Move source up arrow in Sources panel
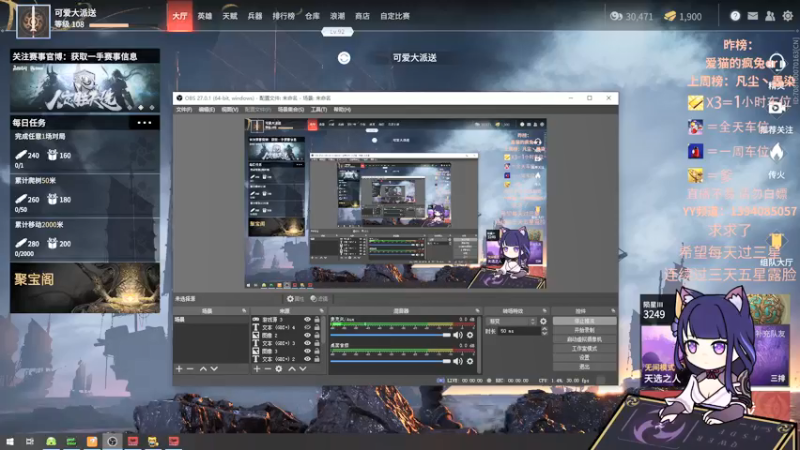This screenshot has height=450, width=800. [292, 368]
